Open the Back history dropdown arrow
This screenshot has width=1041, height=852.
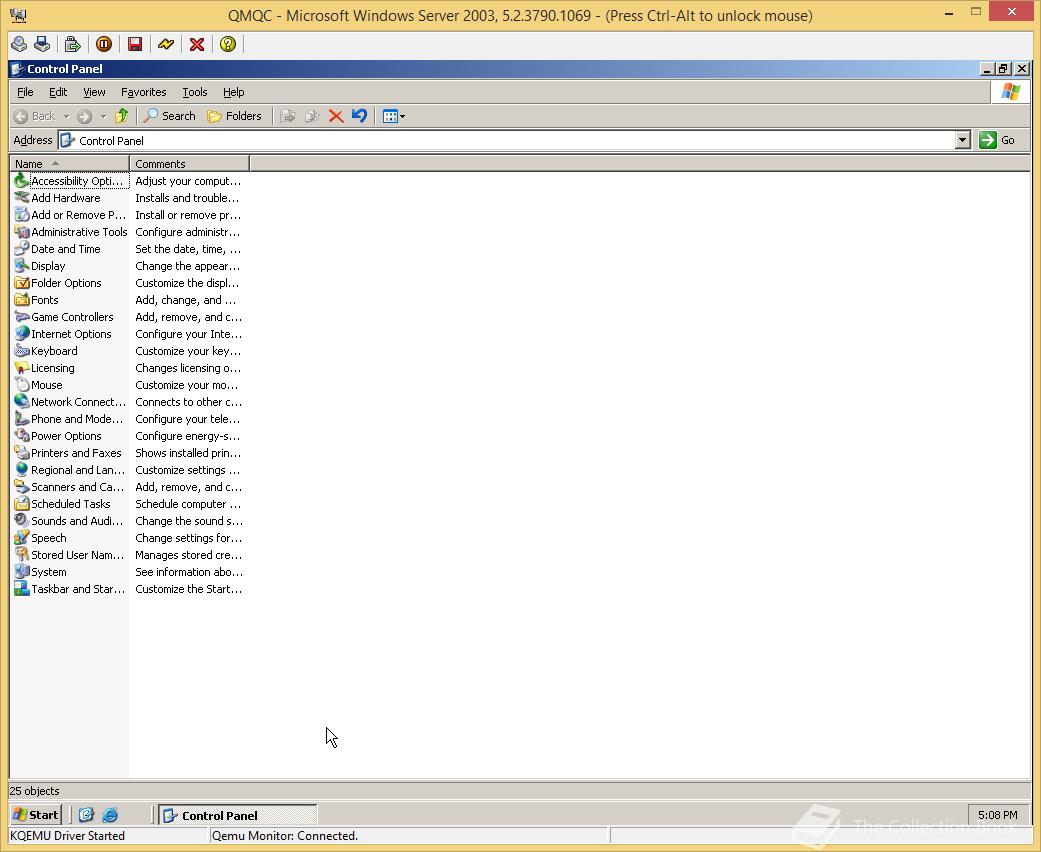[x=66, y=116]
